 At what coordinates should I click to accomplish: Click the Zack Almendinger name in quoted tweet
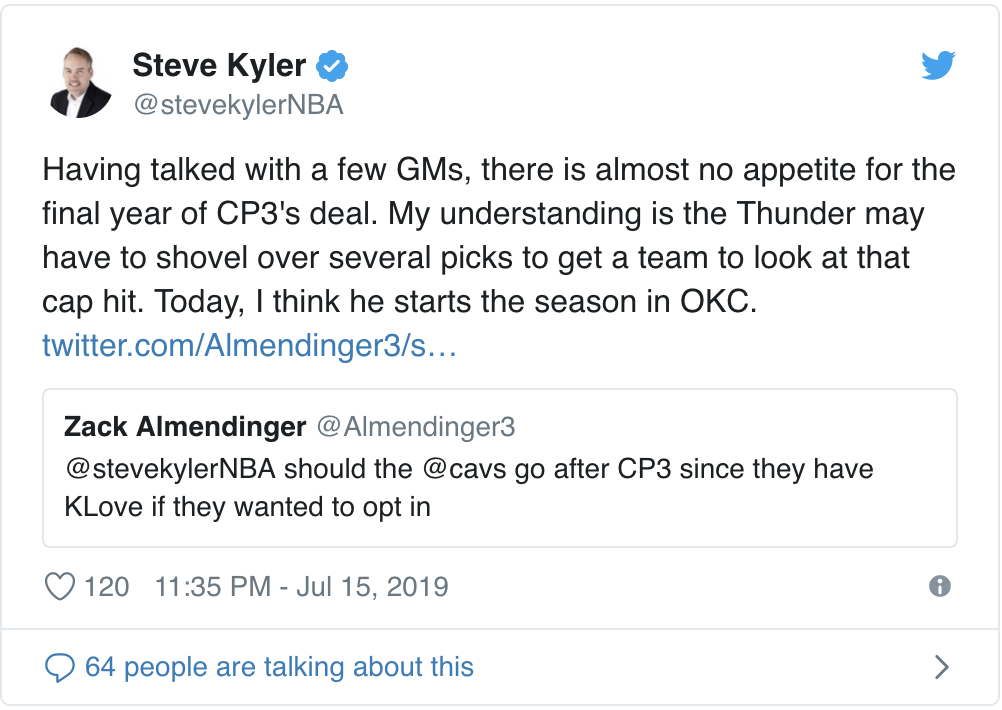click(x=184, y=427)
